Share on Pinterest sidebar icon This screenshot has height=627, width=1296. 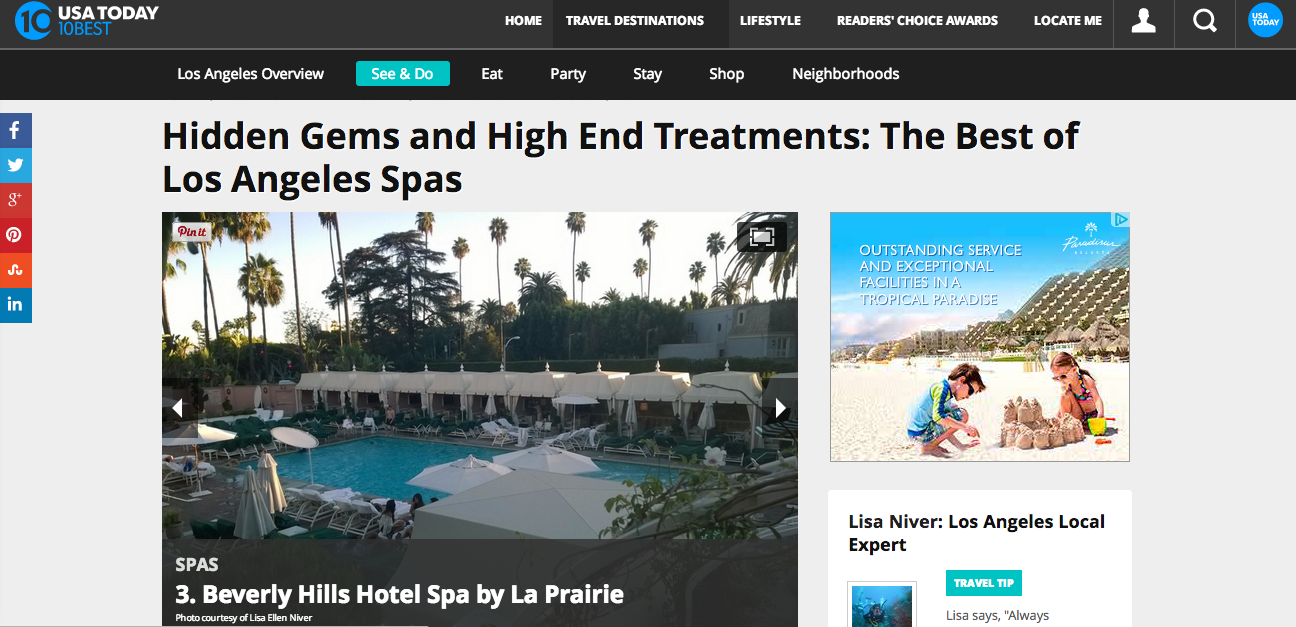[16, 235]
